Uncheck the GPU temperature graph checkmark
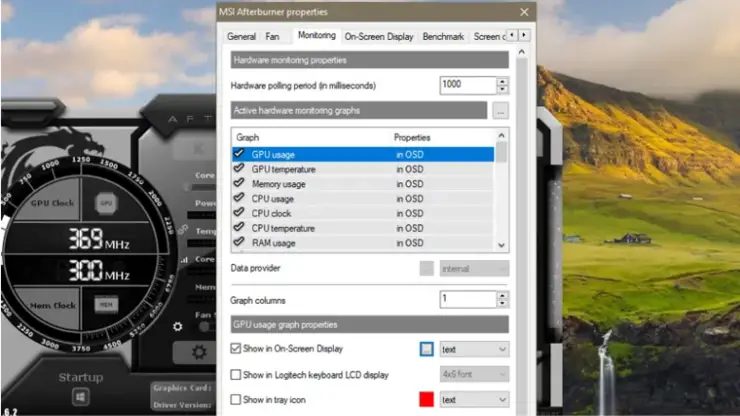Image resolution: width=740 pixels, height=416 pixels. tap(239, 168)
